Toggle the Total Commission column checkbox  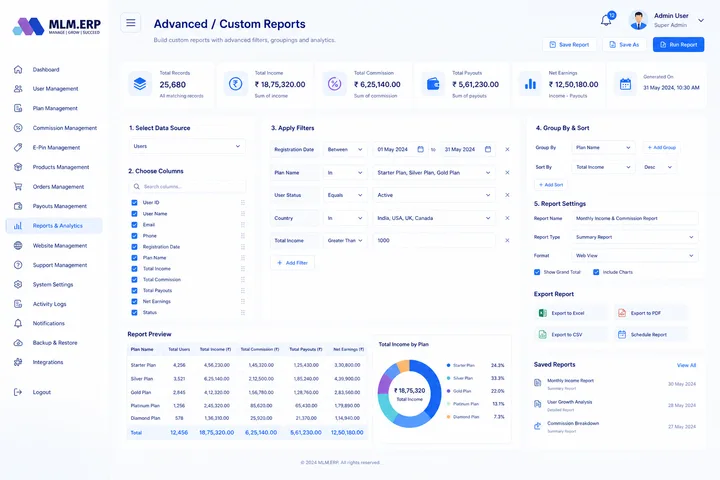[x=135, y=280]
